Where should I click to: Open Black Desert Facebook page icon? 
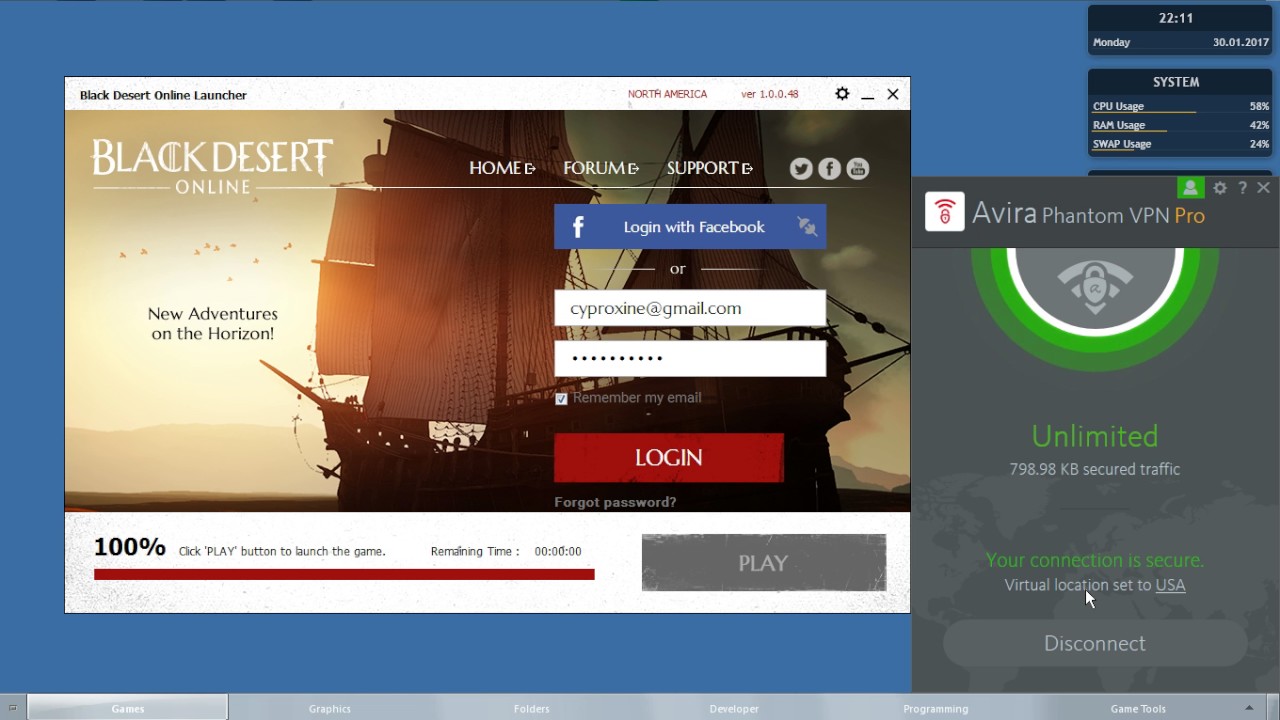[829, 169]
